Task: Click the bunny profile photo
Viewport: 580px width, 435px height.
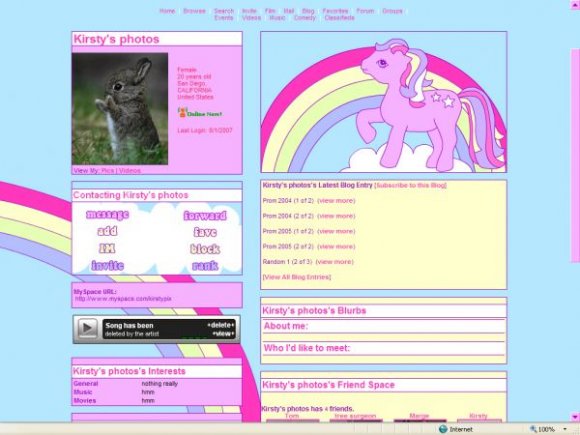Action: coord(120,109)
